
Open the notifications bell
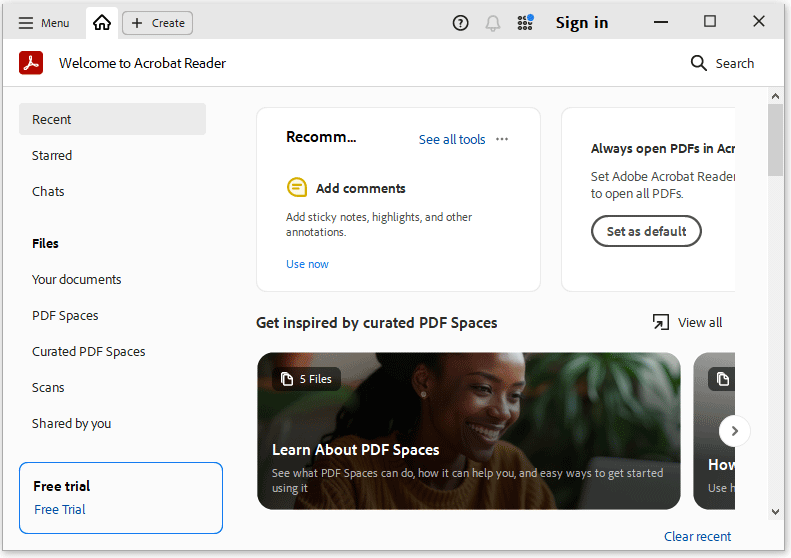pos(492,23)
